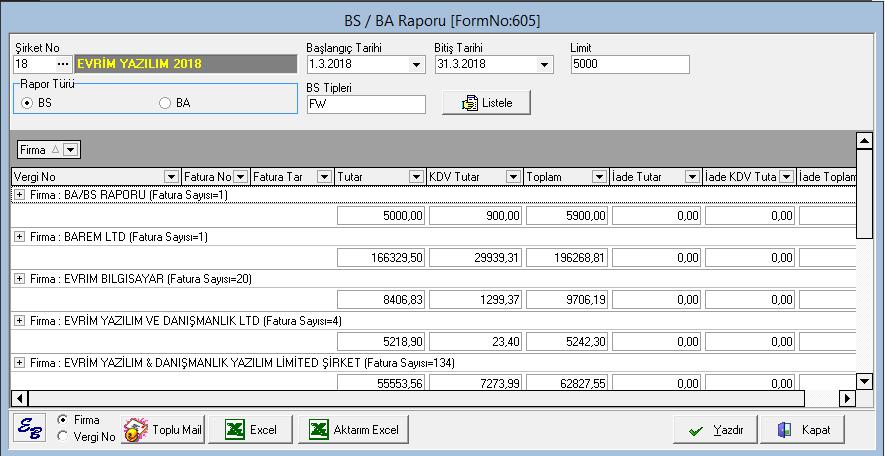The height and width of the screenshot is (456, 885).
Task: Open Tutar column filter dropdown
Action: coord(417,177)
